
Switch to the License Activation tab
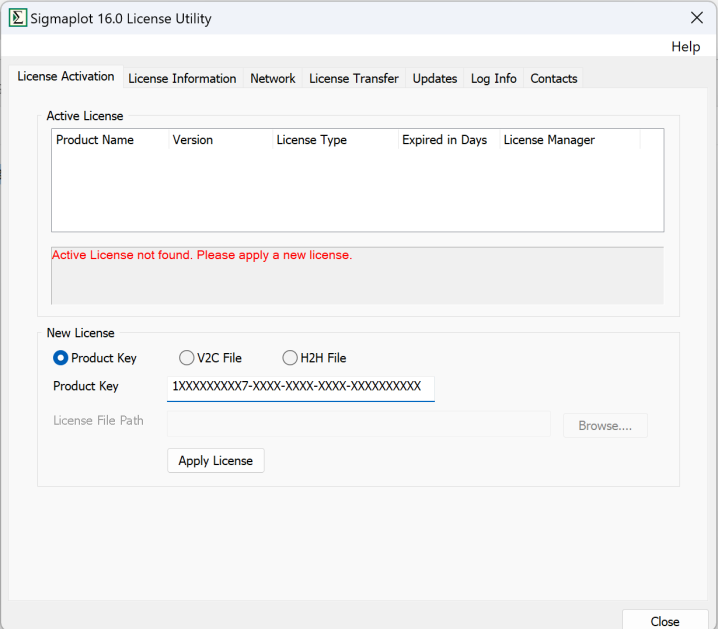(66, 76)
